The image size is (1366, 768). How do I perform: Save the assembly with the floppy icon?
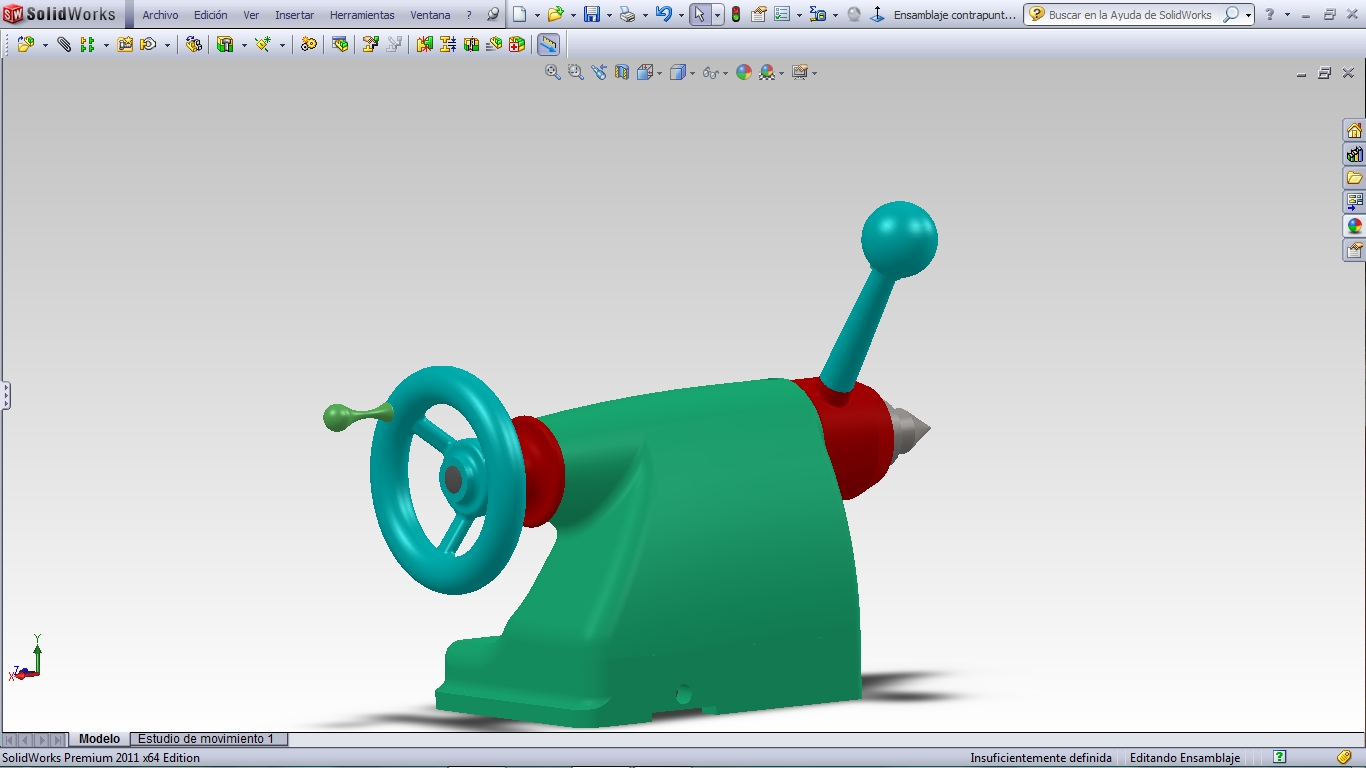click(x=591, y=14)
